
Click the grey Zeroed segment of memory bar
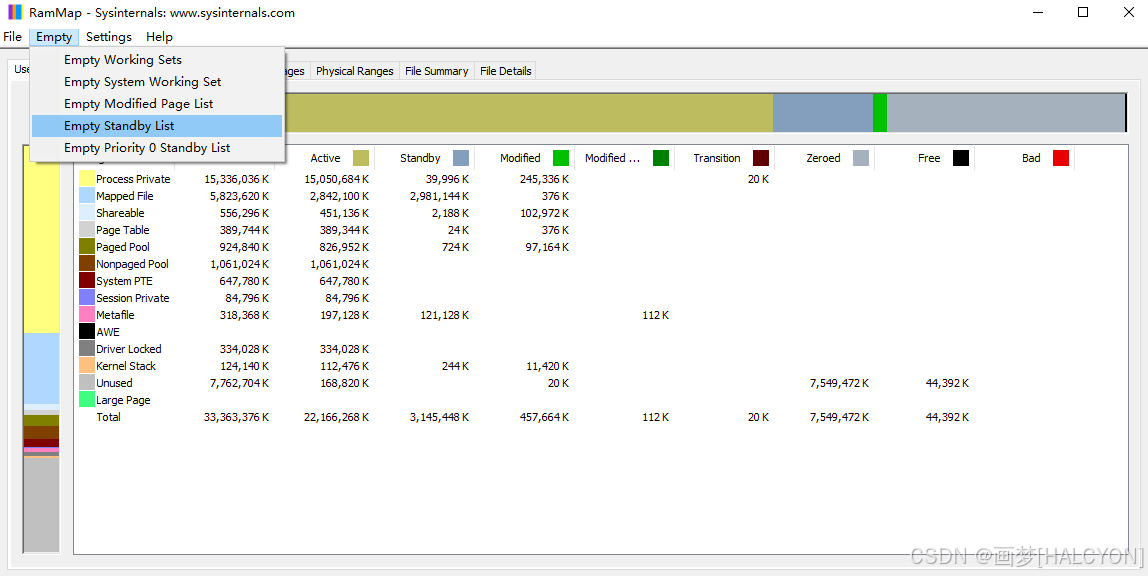point(1005,113)
